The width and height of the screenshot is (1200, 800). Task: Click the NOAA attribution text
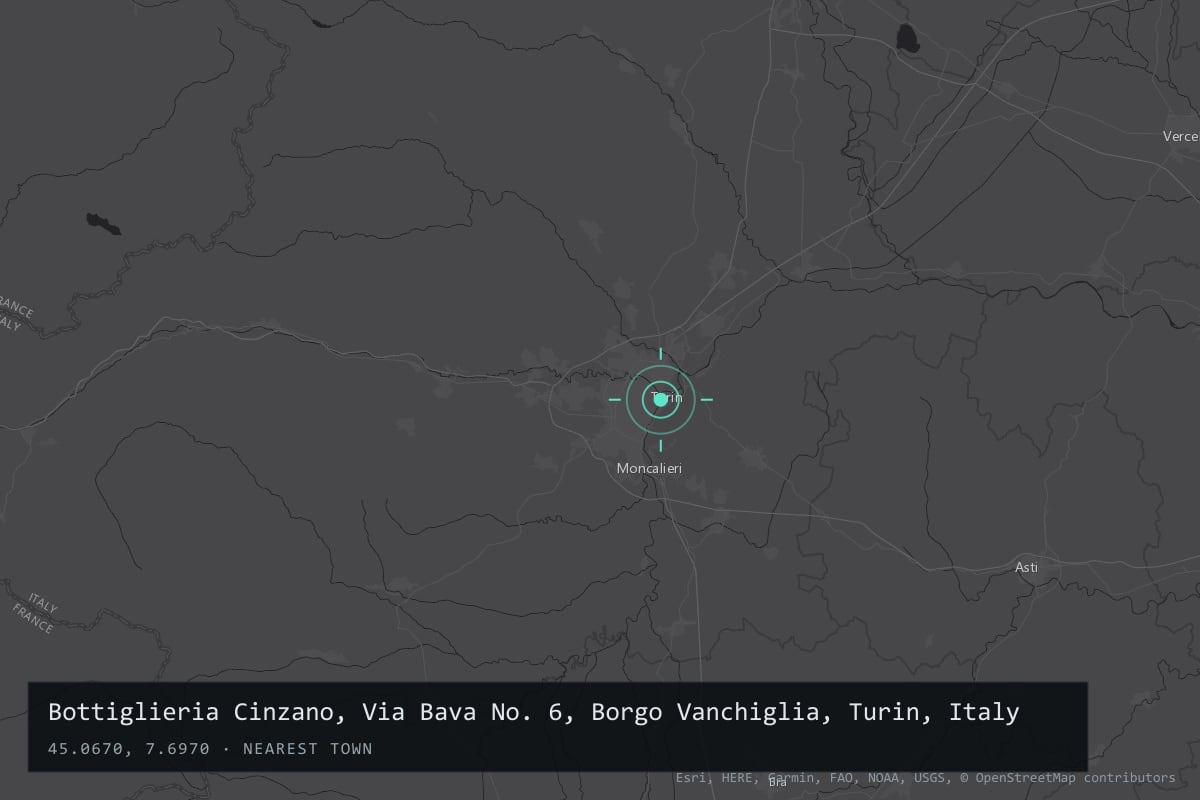884,777
